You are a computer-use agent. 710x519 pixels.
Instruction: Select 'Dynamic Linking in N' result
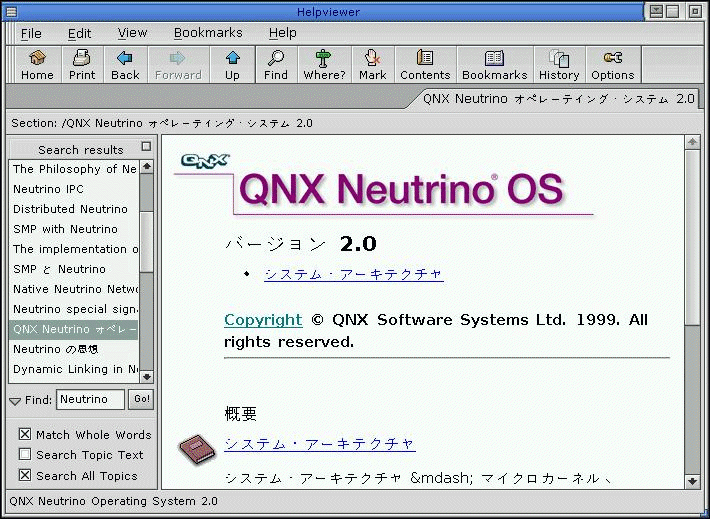(74, 369)
